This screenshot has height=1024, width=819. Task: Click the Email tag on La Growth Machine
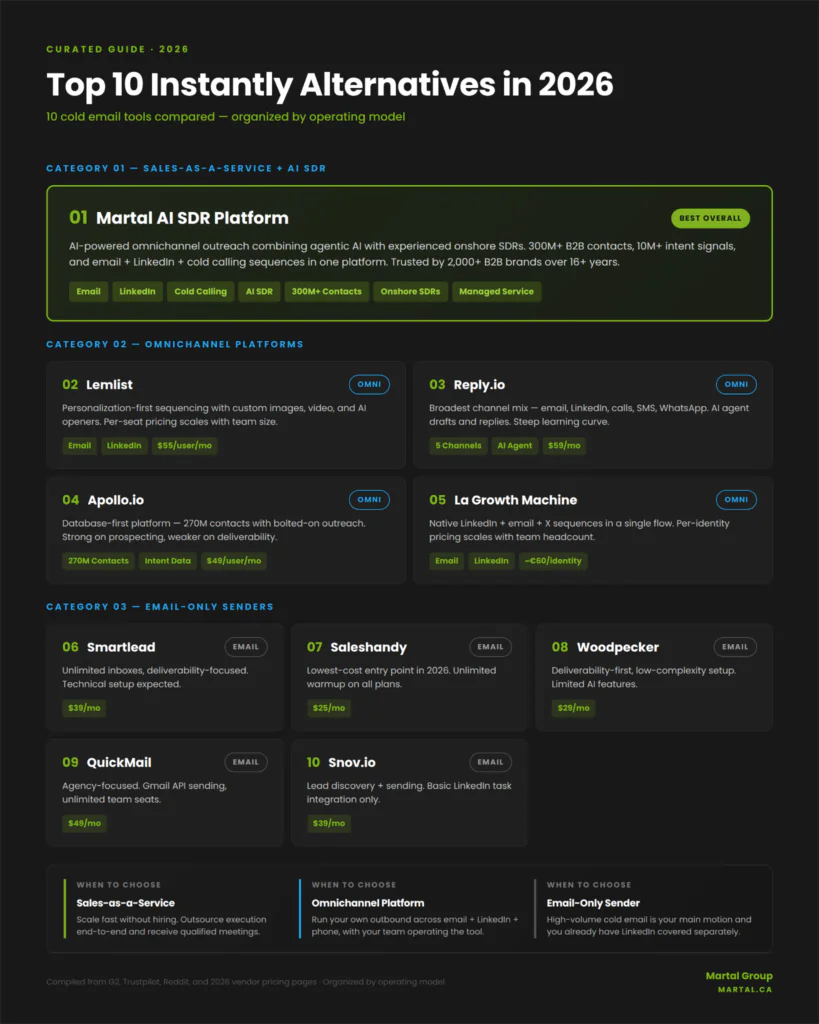(447, 560)
